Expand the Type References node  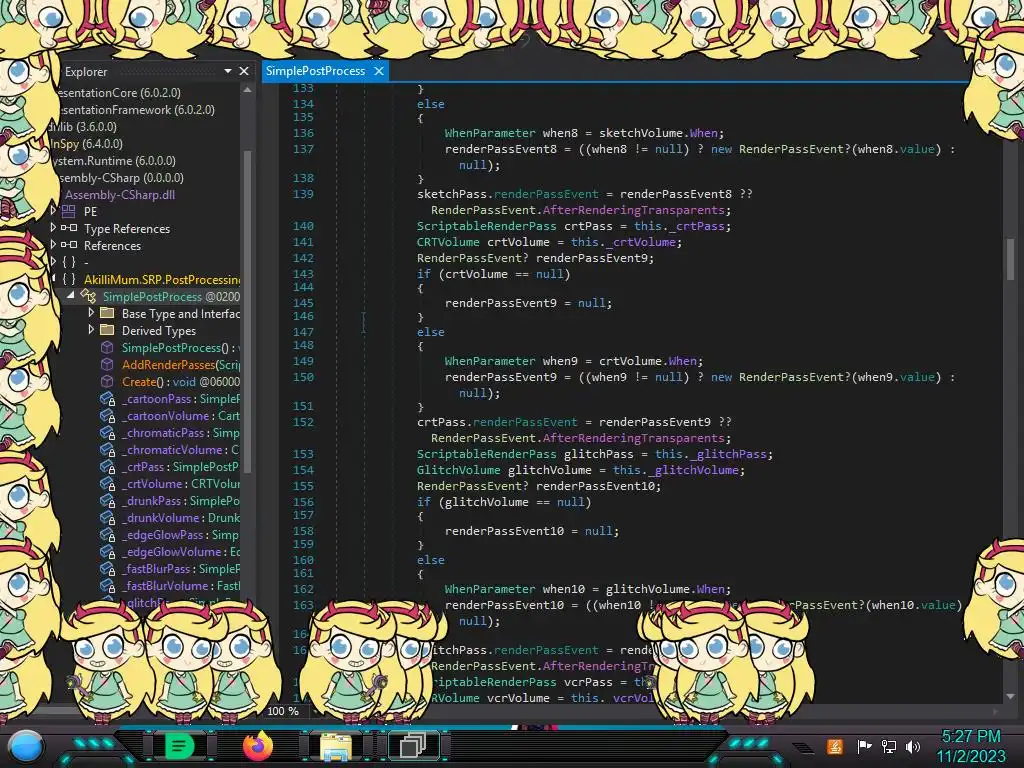(x=53, y=227)
